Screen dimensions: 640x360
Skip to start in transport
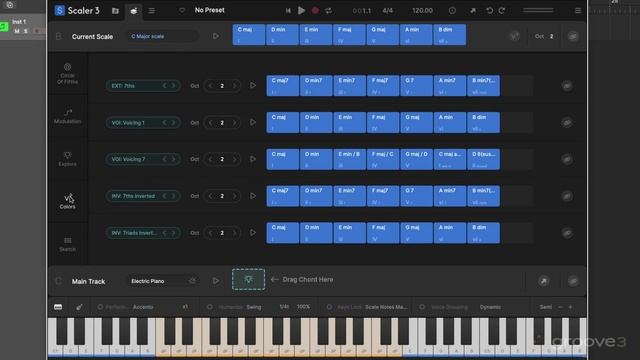(x=288, y=11)
